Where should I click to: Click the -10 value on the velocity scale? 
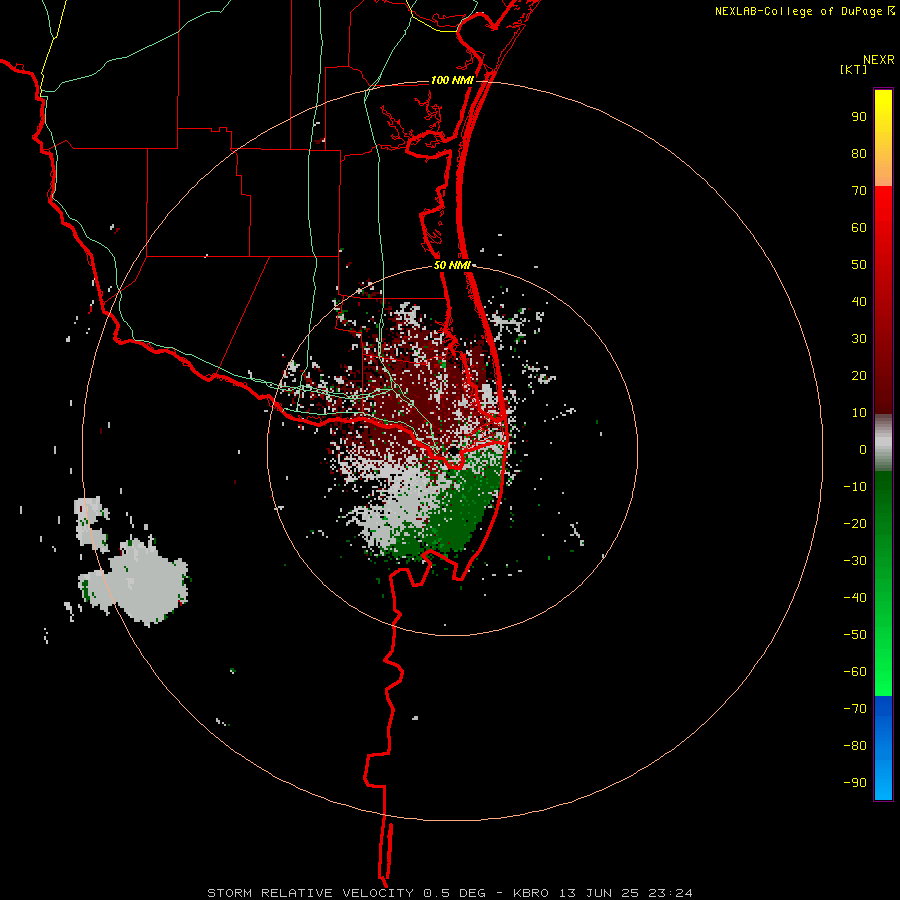pos(855,487)
